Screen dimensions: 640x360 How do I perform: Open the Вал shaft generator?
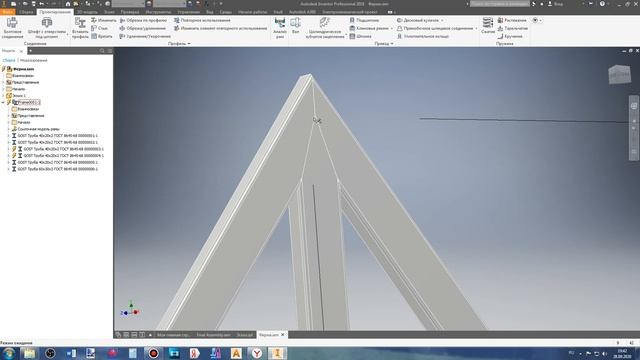pyautogui.click(x=296, y=25)
